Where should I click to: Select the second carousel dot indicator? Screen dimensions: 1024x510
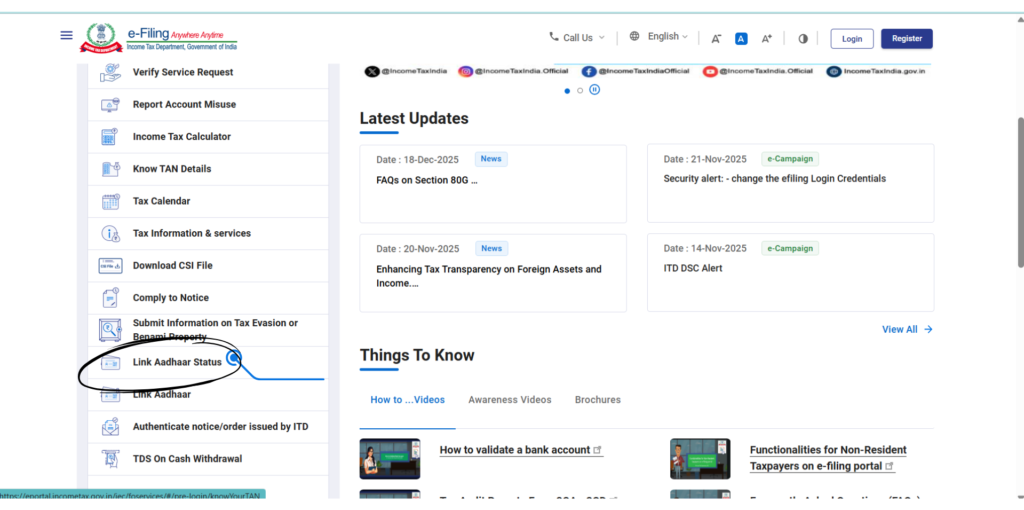click(580, 90)
